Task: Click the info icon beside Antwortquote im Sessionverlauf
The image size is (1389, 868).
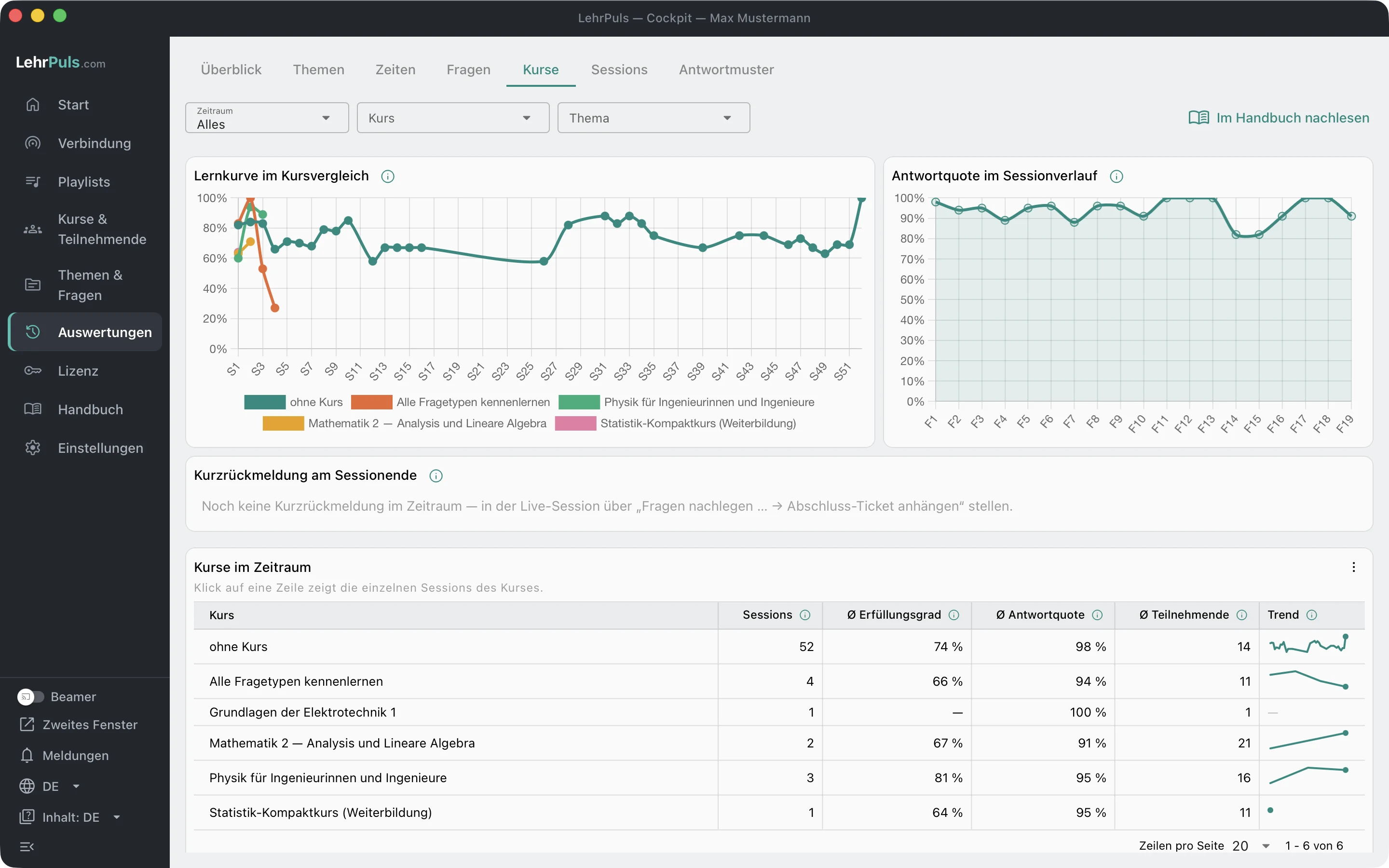Action: [1117, 176]
